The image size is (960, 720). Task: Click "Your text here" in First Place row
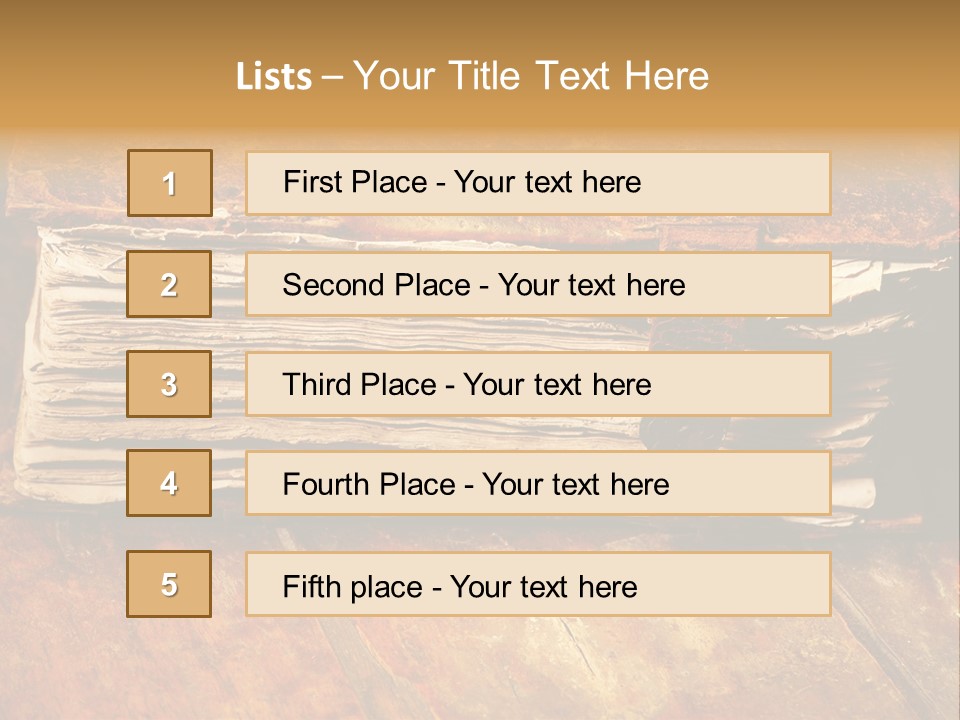coord(547,182)
